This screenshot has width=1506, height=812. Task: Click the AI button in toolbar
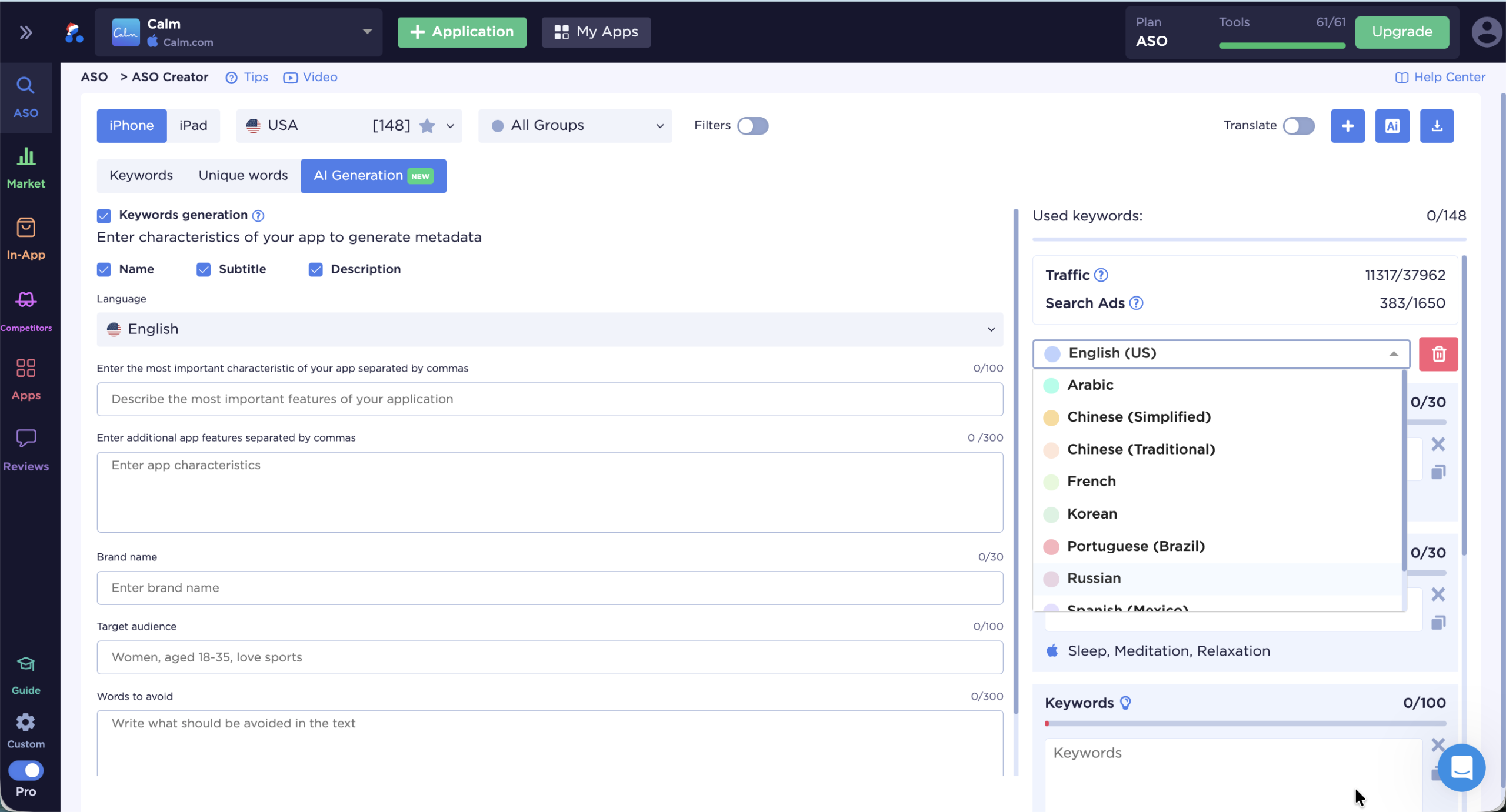[1392, 126]
